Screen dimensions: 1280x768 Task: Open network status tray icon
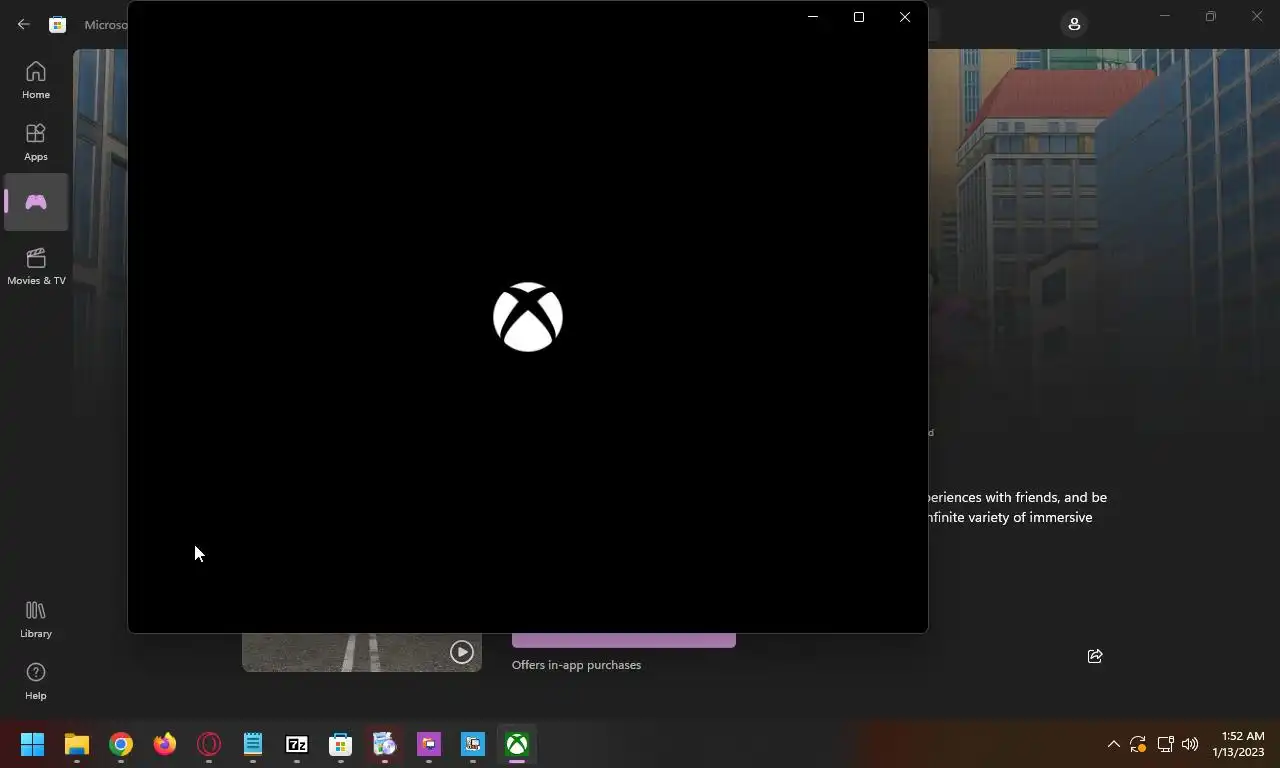click(1165, 744)
